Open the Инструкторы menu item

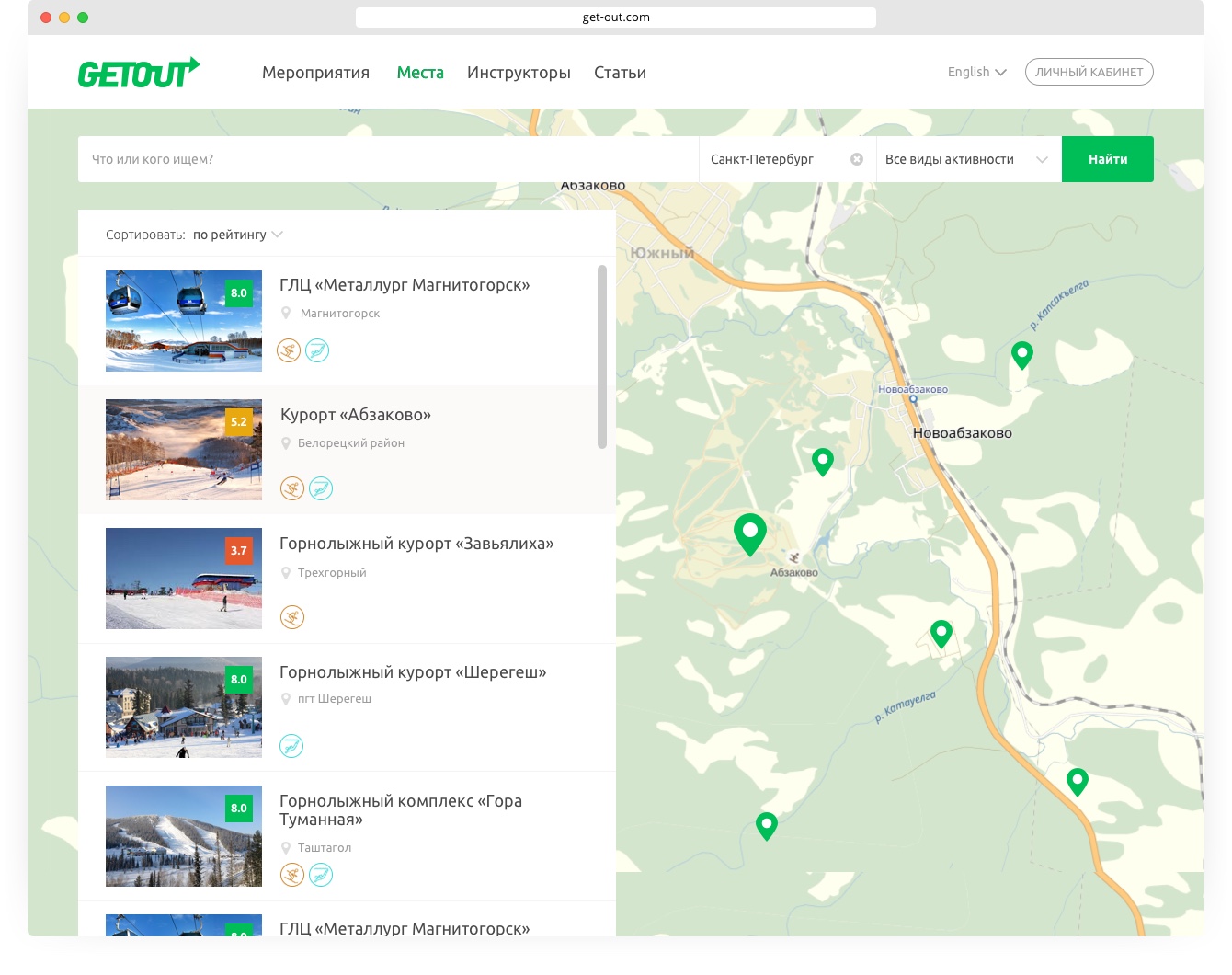519,73
